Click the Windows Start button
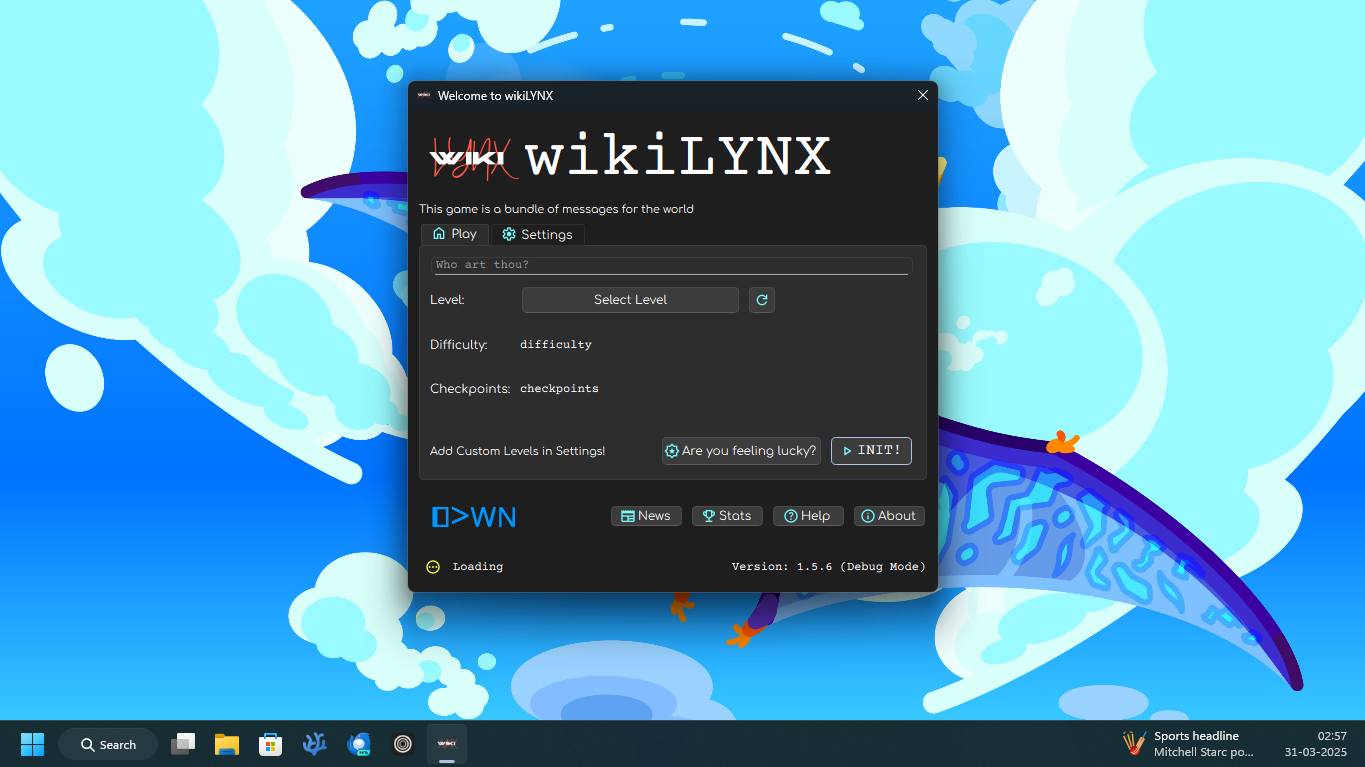This screenshot has height=767, width=1365. (33, 744)
